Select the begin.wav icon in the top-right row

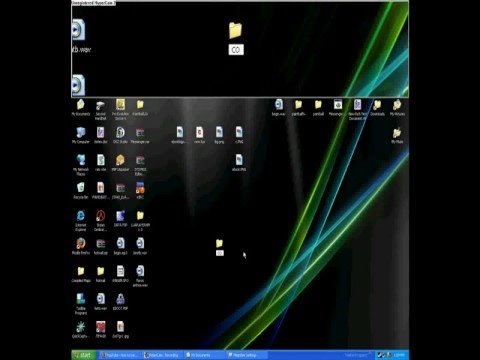[278, 107]
